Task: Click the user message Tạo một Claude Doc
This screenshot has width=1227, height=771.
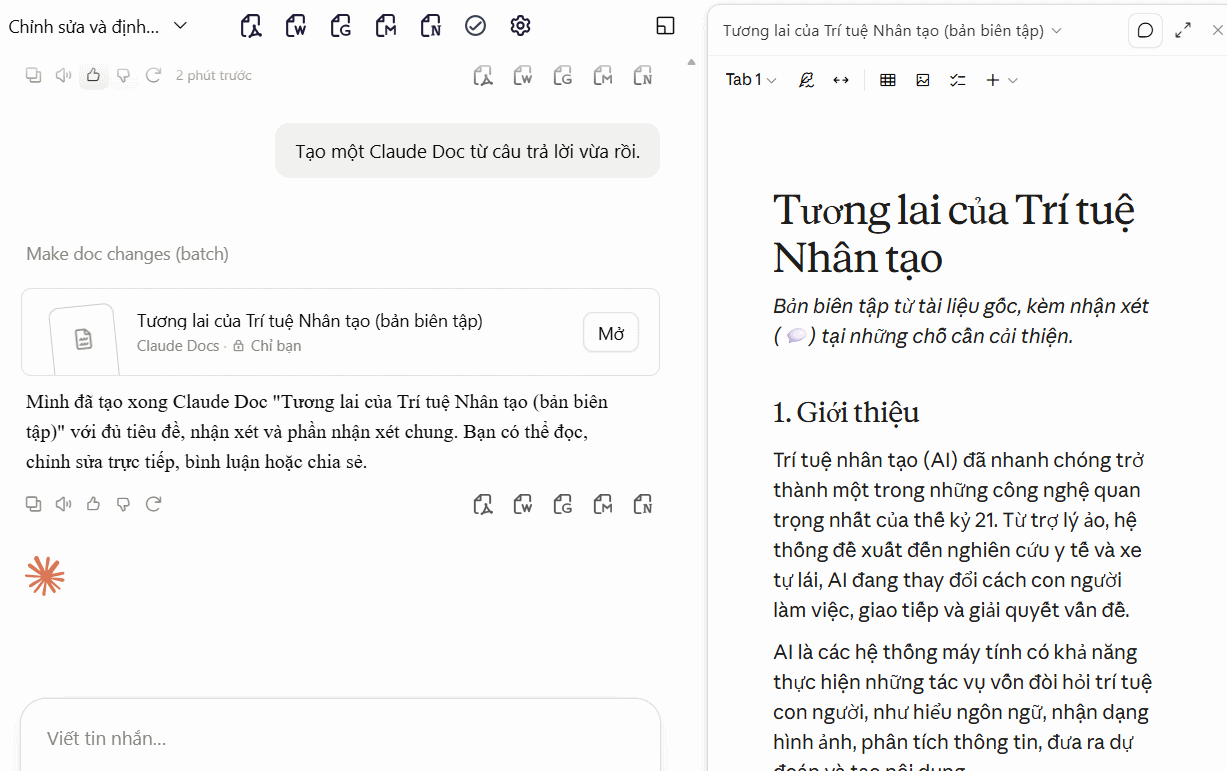Action: (468, 151)
